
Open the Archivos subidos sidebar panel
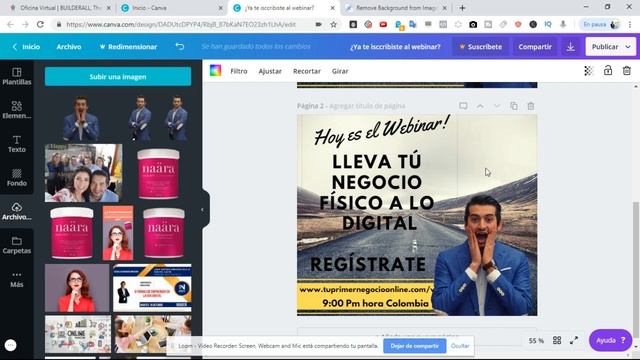pos(16,211)
